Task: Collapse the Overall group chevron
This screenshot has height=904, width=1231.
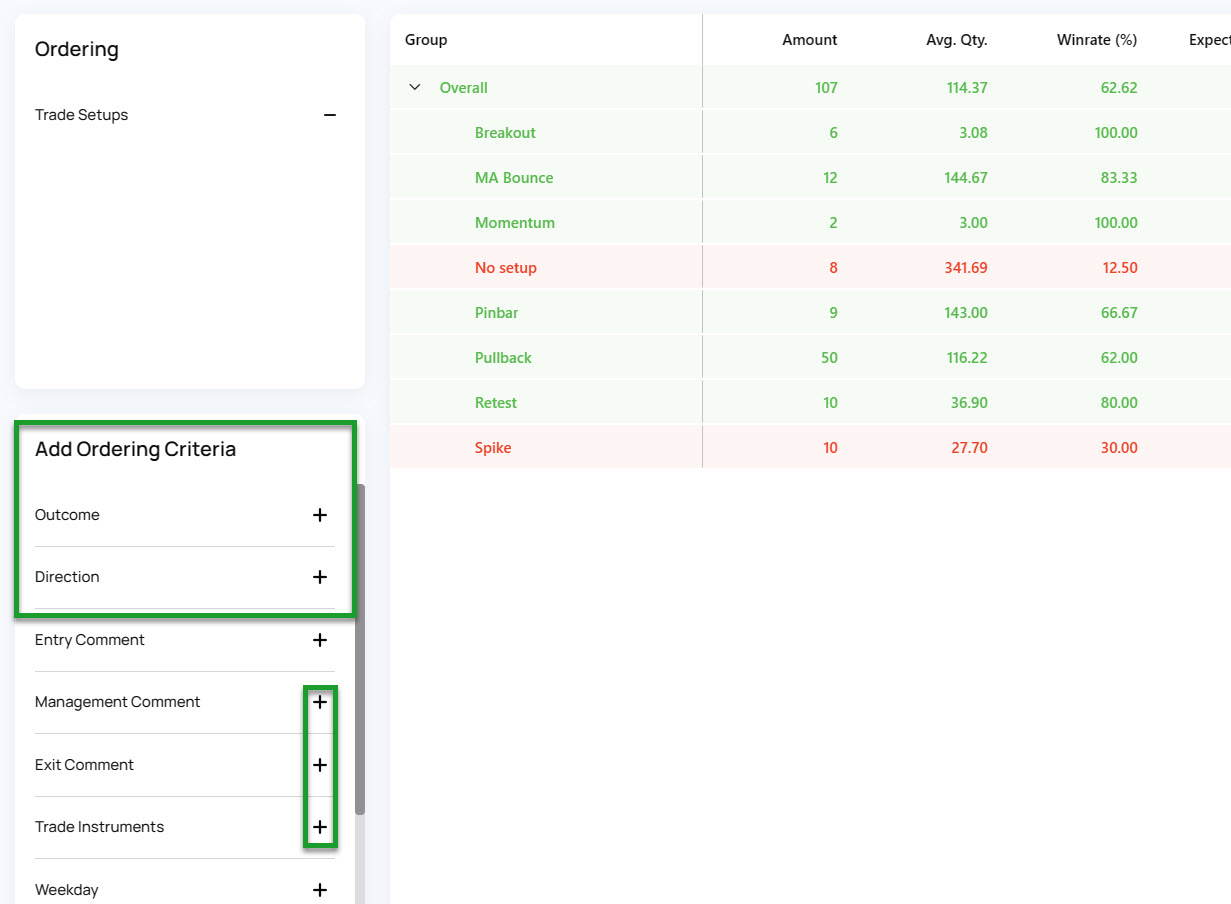Action: point(415,88)
